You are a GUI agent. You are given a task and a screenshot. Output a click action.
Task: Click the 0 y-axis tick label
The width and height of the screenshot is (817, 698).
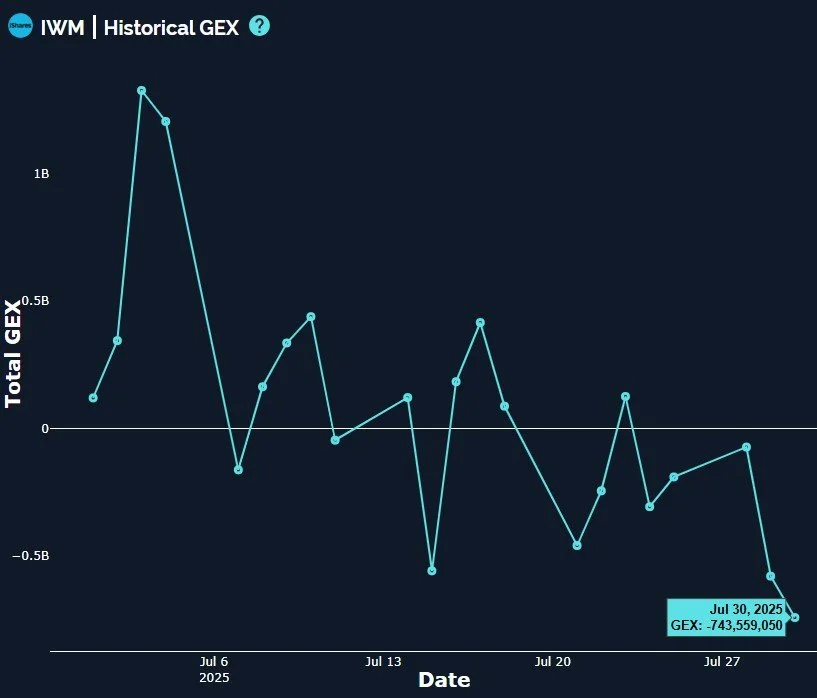pyautogui.click(x=45, y=428)
